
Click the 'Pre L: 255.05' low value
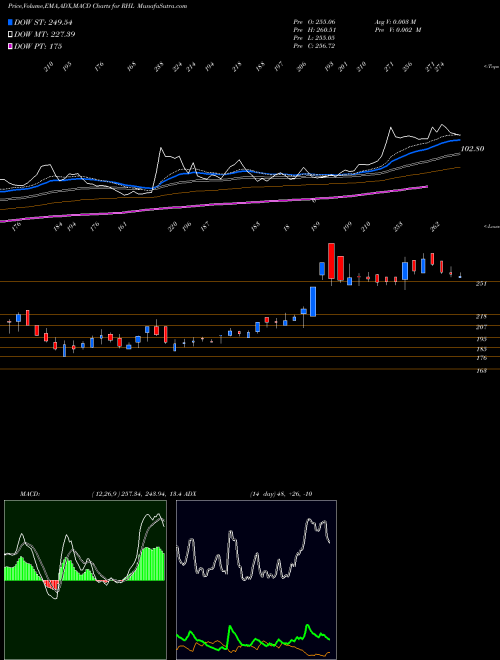coord(314,38)
